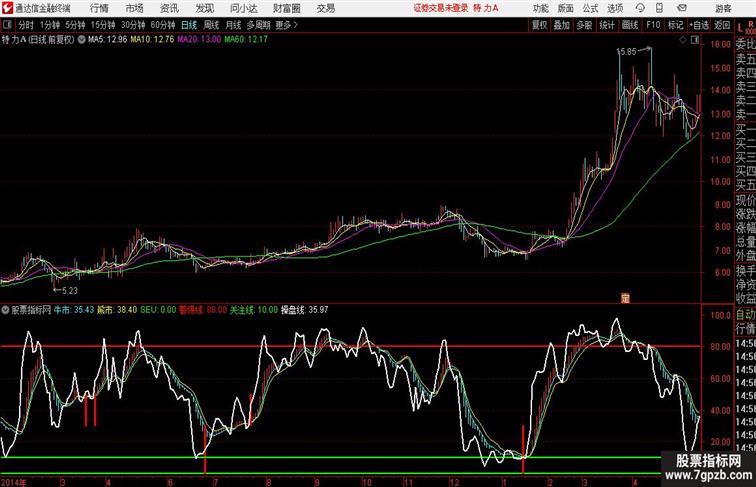This screenshot has height=487, width=756.
Task: Click the 画线 drawing tool button
Action: [630, 25]
